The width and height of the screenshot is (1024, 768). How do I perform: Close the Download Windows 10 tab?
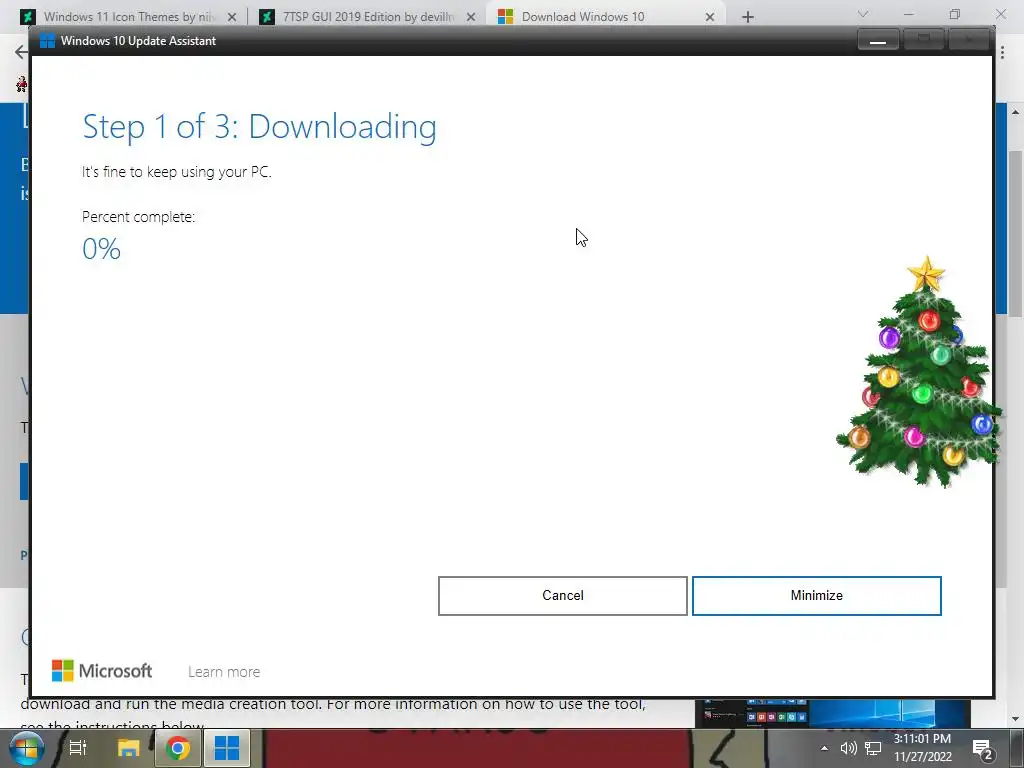[710, 17]
